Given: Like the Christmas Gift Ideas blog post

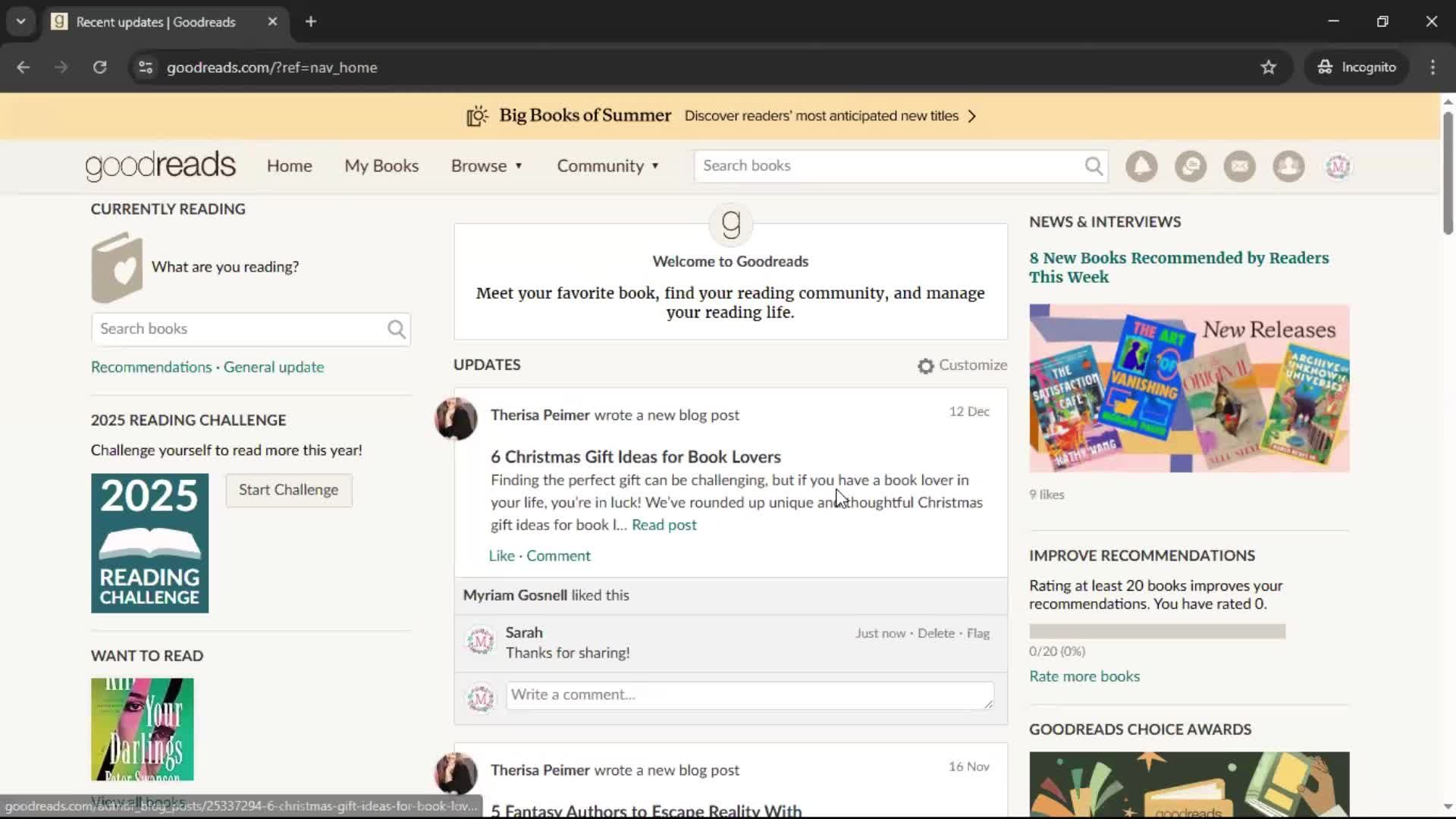Looking at the screenshot, I should pyautogui.click(x=502, y=556).
